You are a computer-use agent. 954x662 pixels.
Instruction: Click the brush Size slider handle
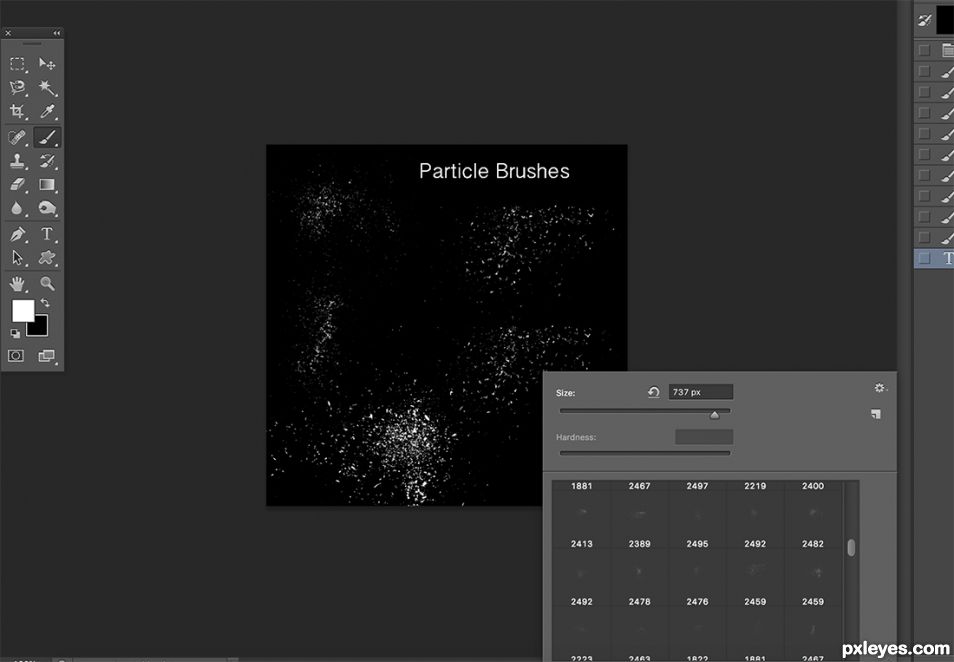coord(714,415)
